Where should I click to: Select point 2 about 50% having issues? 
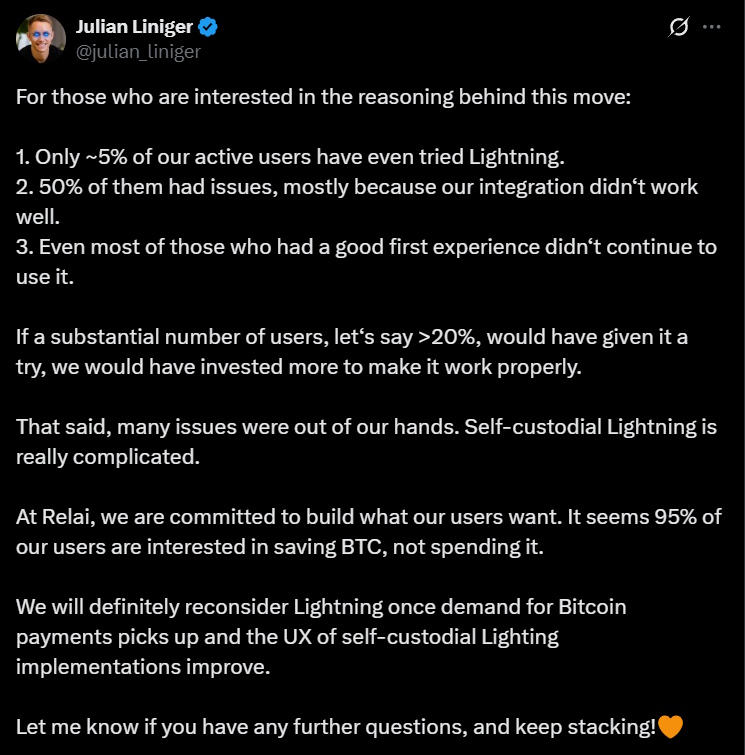pos(357,201)
